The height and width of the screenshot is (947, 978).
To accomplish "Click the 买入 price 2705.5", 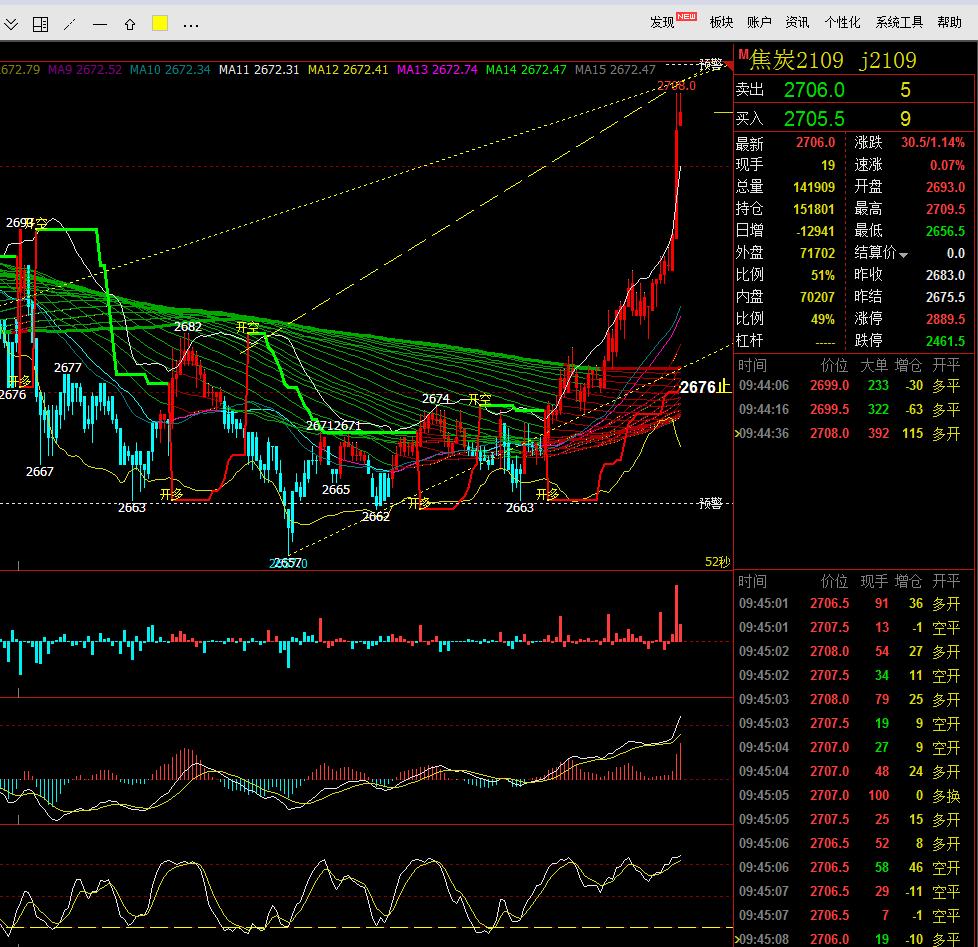I will [x=814, y=119].
